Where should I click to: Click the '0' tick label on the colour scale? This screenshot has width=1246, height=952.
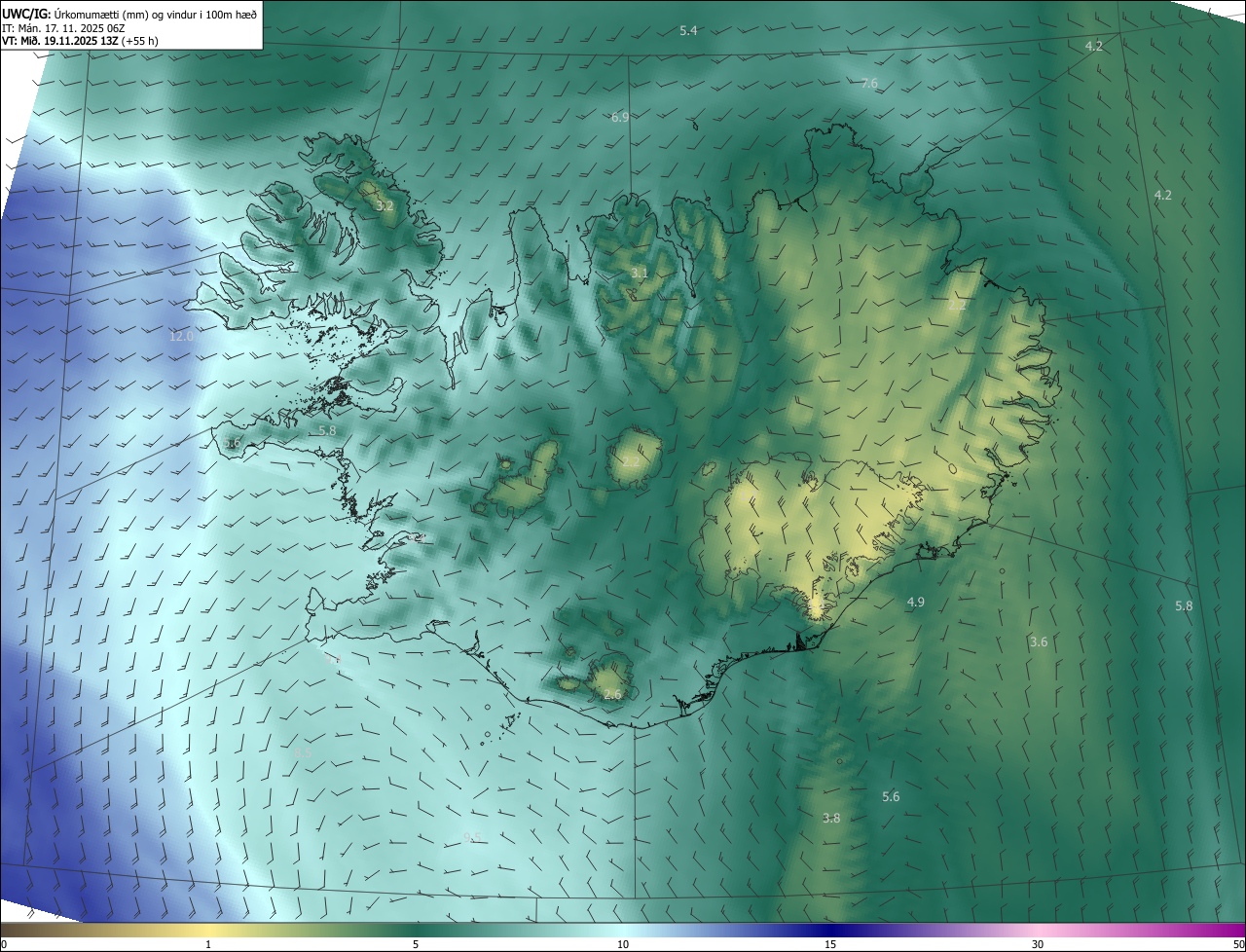[x=3, y=945]
